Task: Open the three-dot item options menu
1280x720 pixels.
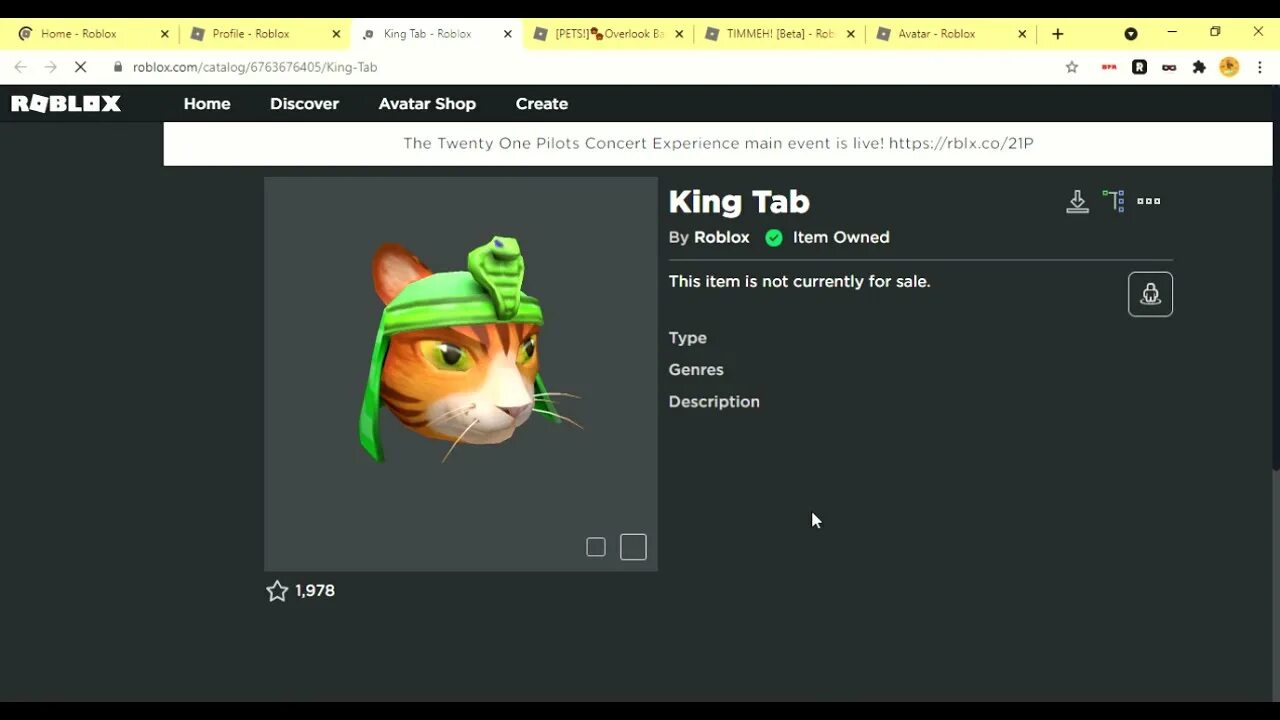Action: click(1149, 201)
